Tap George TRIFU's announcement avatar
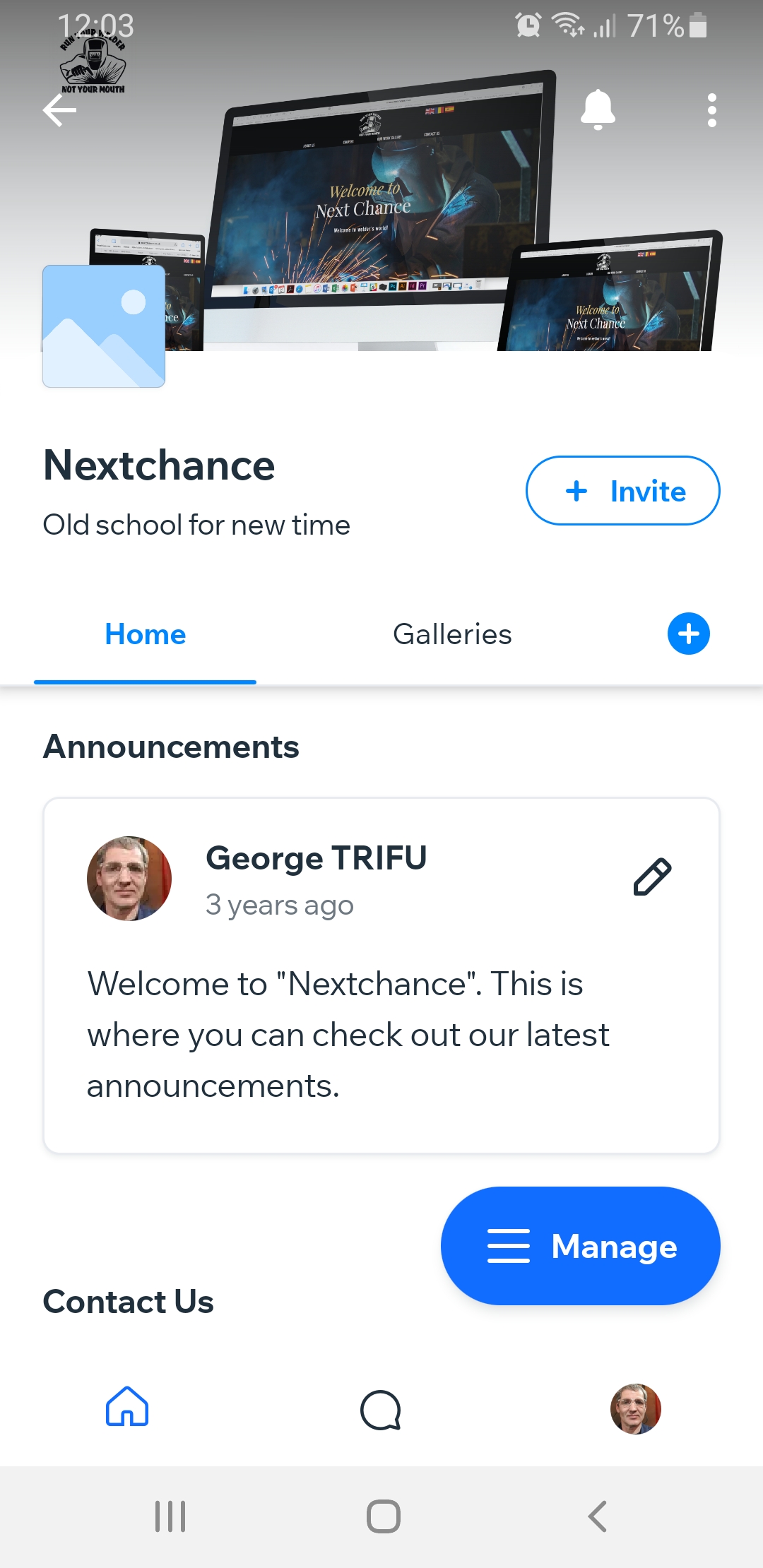The width and height of the screenshot is (763, 1568). point(129,879)
